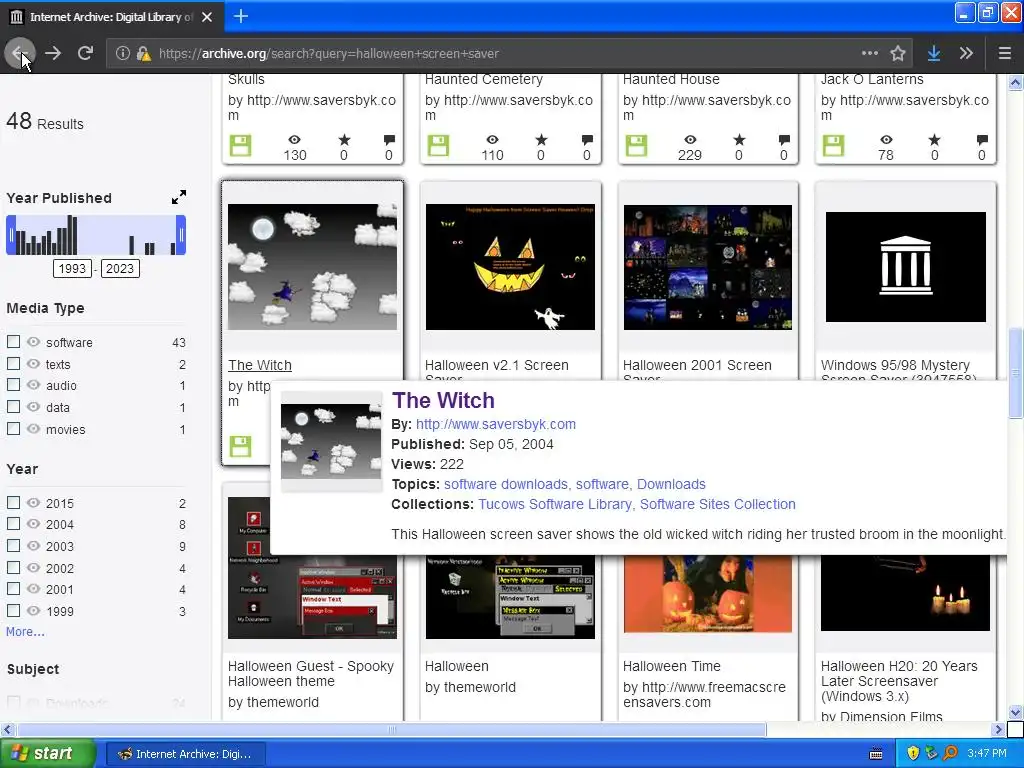Image resolution: width=1024 pixels, height=768 pixels.
Task: Show only software using its eye icon
Action: [x=33, y=342]
